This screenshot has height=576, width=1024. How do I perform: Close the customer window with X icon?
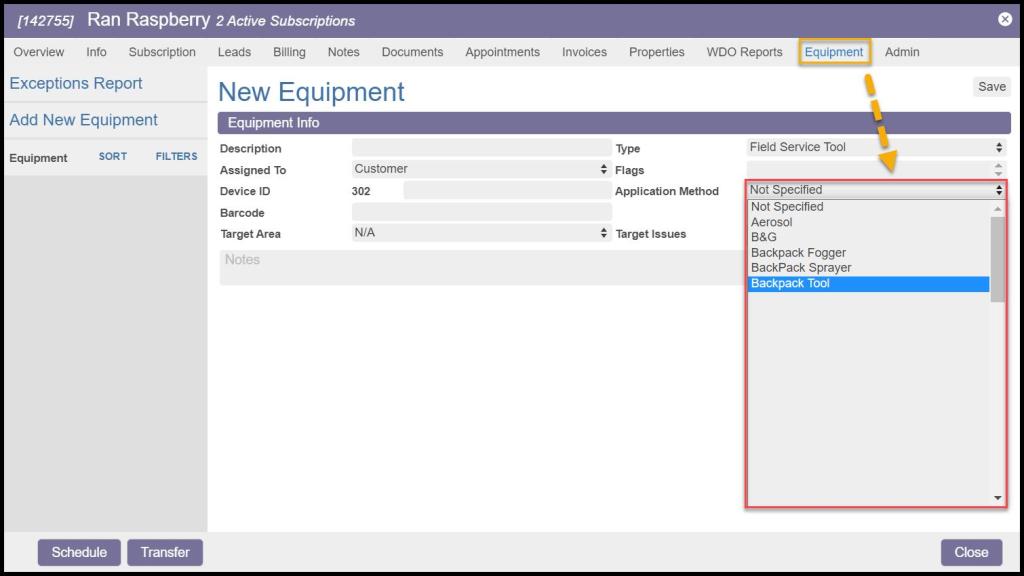click(x=1005, y=19)
